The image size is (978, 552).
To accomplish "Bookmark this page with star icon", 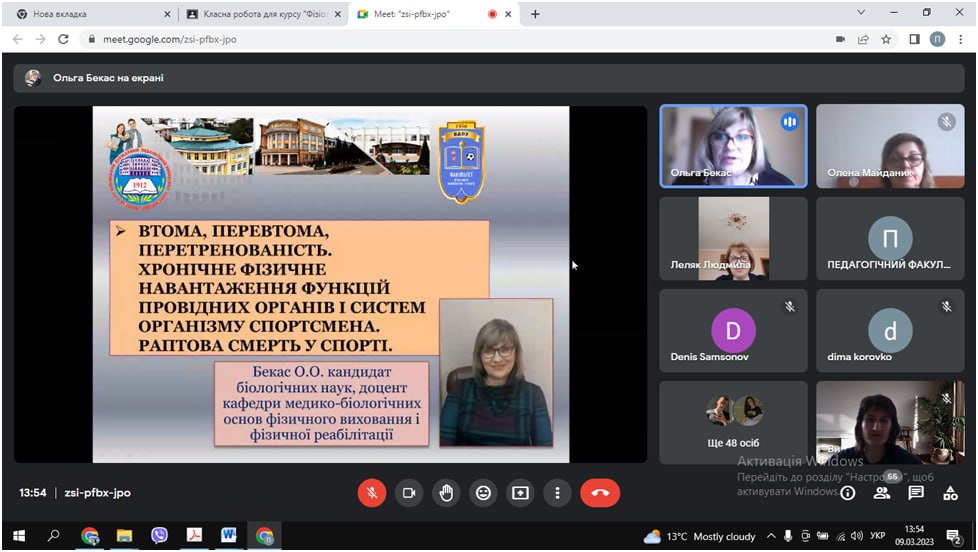I will tap(886, 39).
